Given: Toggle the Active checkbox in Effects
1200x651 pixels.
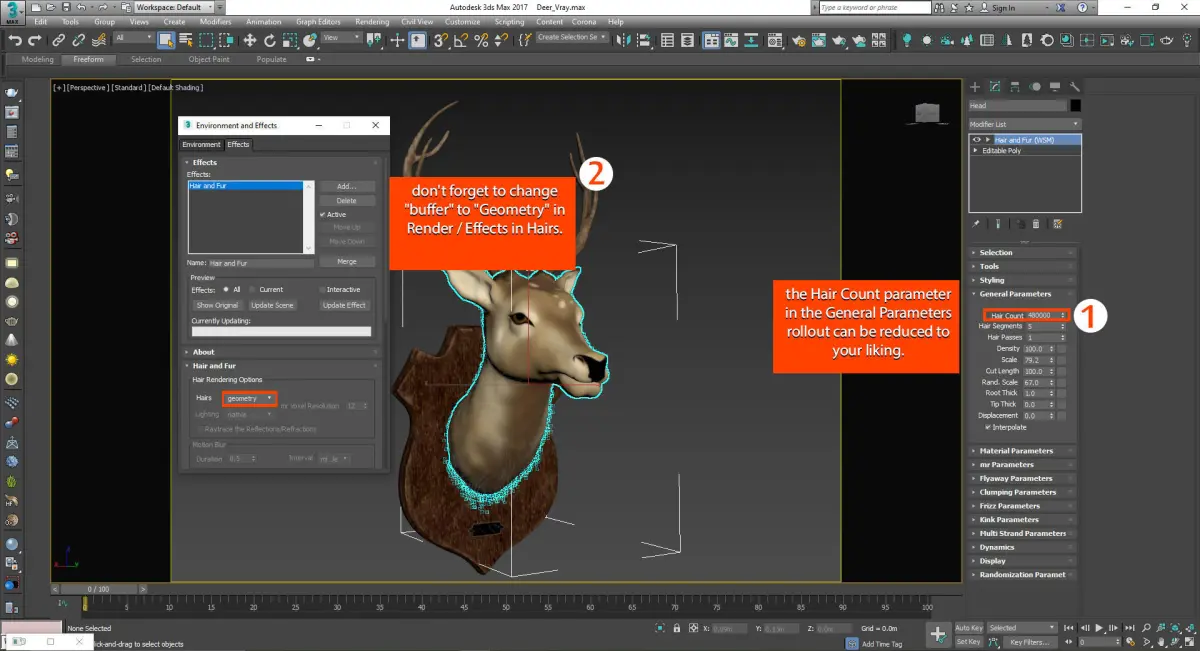Looking at the screenshot, I should tap(323, 214).
